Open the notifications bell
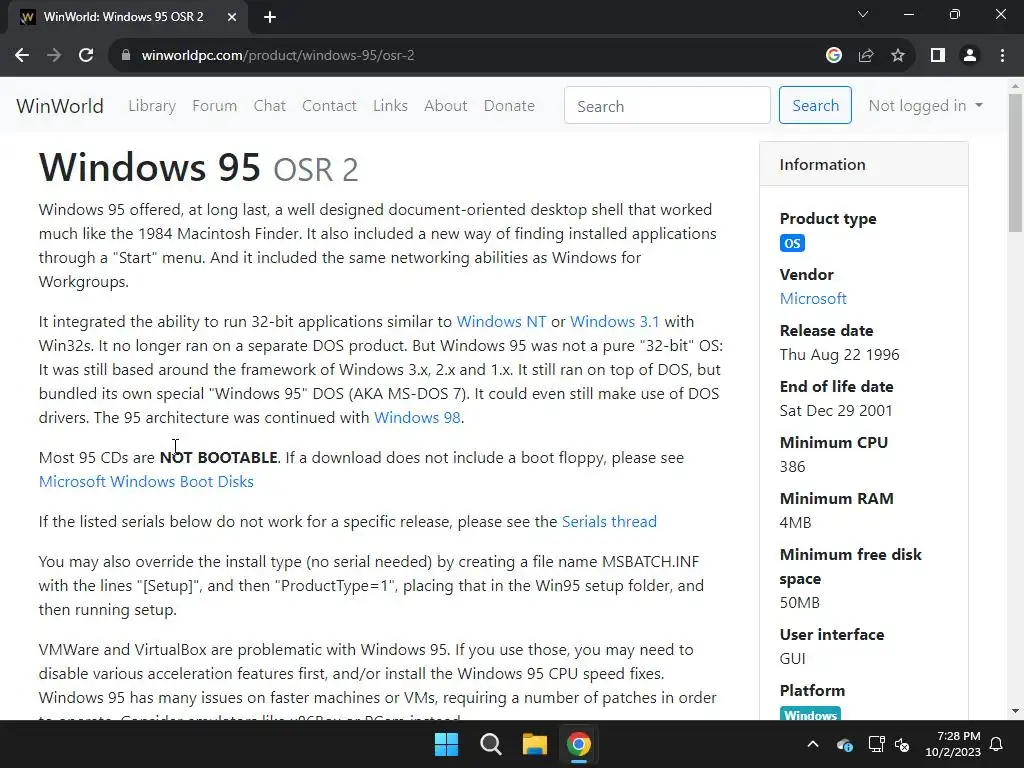1024x768 pixels. (x=997, y=744)
